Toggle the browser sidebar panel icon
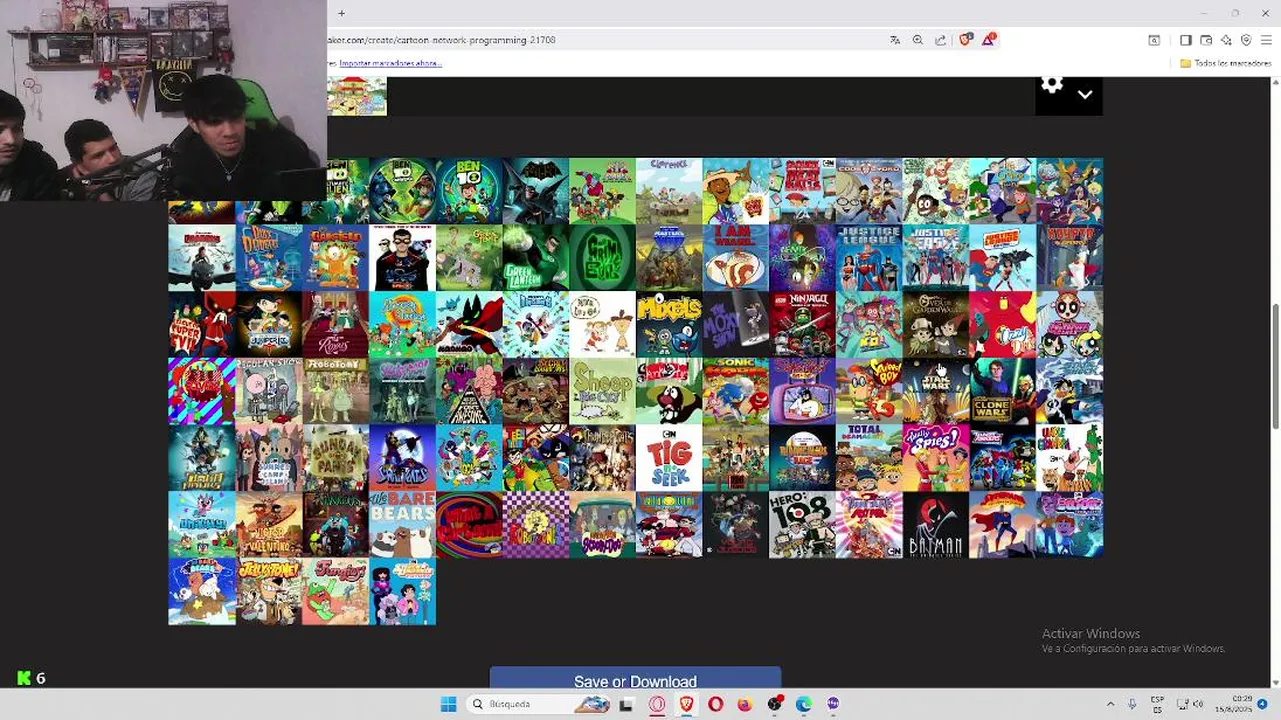 (x=1186, y=40)
